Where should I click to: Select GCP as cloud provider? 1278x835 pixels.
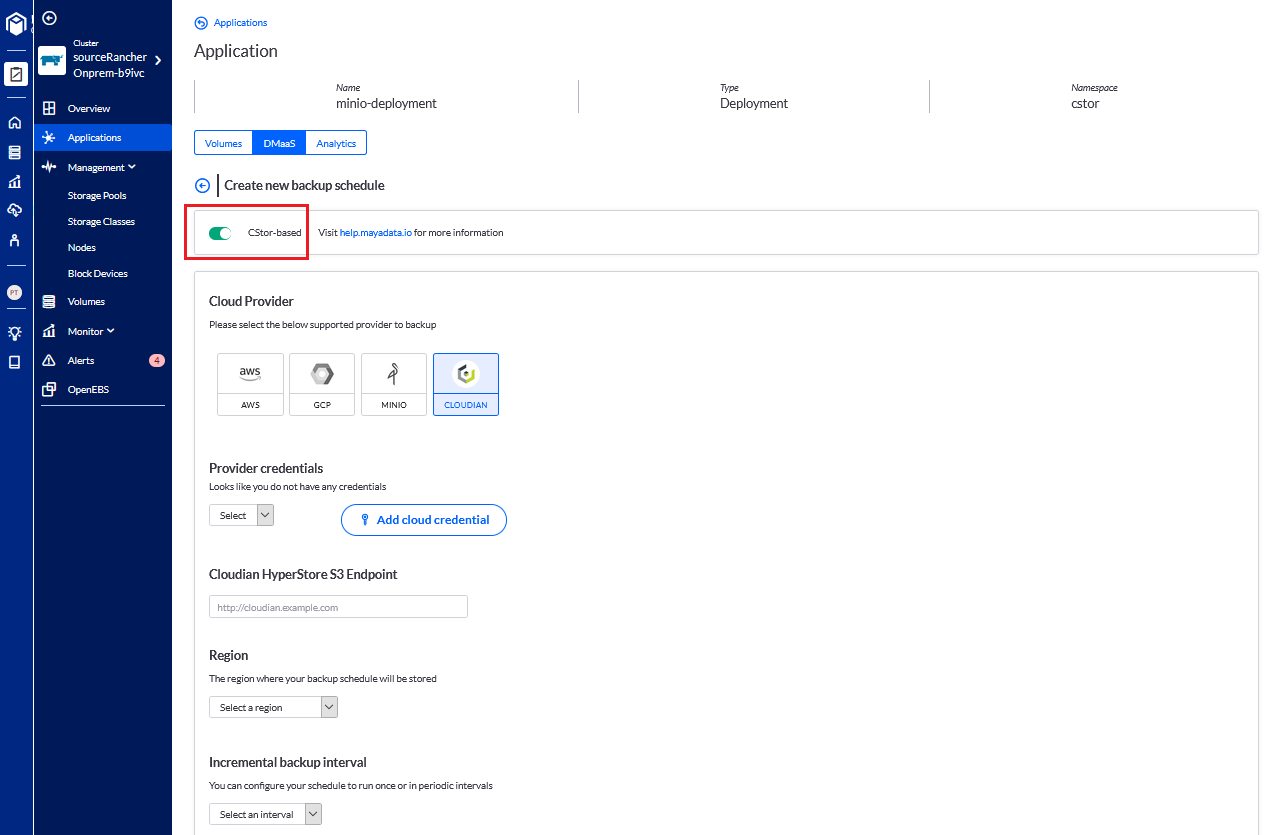(322, 384)
